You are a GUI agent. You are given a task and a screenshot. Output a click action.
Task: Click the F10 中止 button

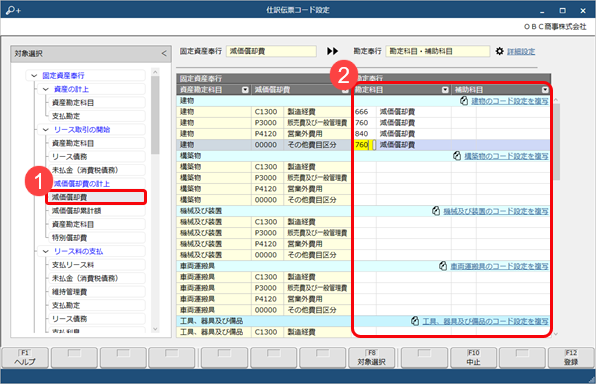tap(473, 358)
